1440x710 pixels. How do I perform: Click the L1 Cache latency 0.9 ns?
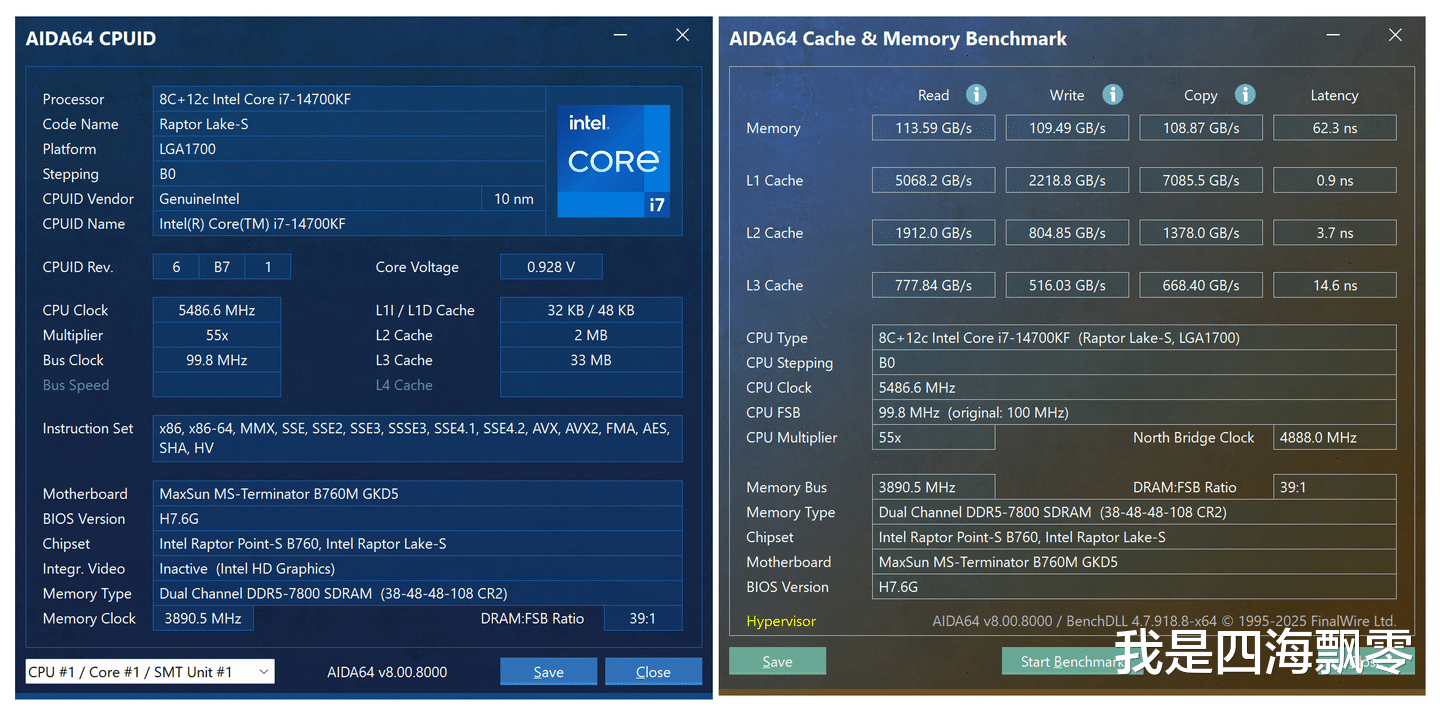tap(1335, 180)
